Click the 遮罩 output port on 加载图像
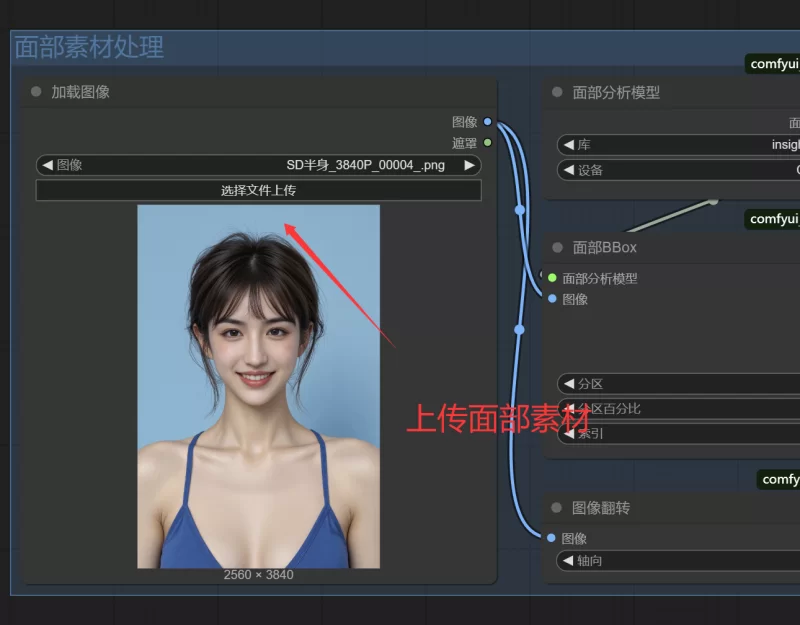800x625 pixels. [487, 143]
